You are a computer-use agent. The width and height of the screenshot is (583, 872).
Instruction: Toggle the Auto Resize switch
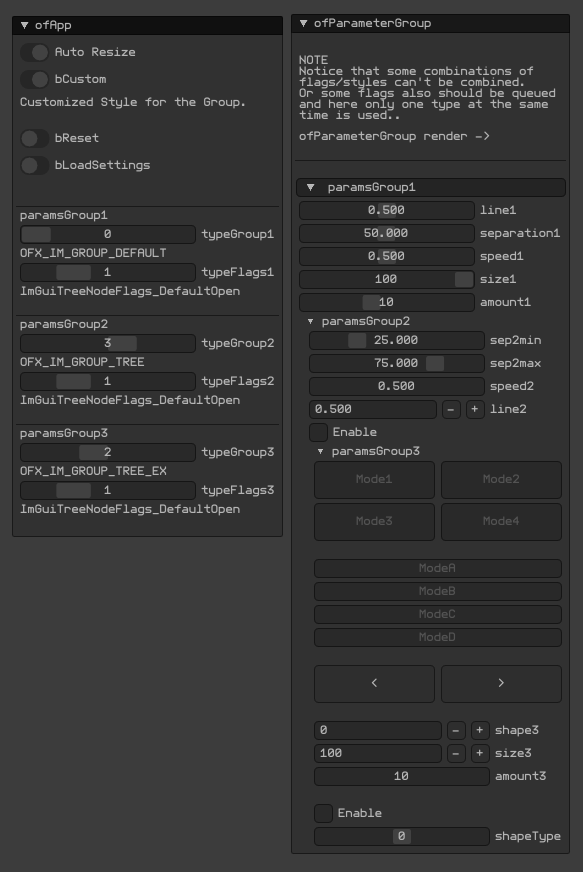[x=34, y=52]
